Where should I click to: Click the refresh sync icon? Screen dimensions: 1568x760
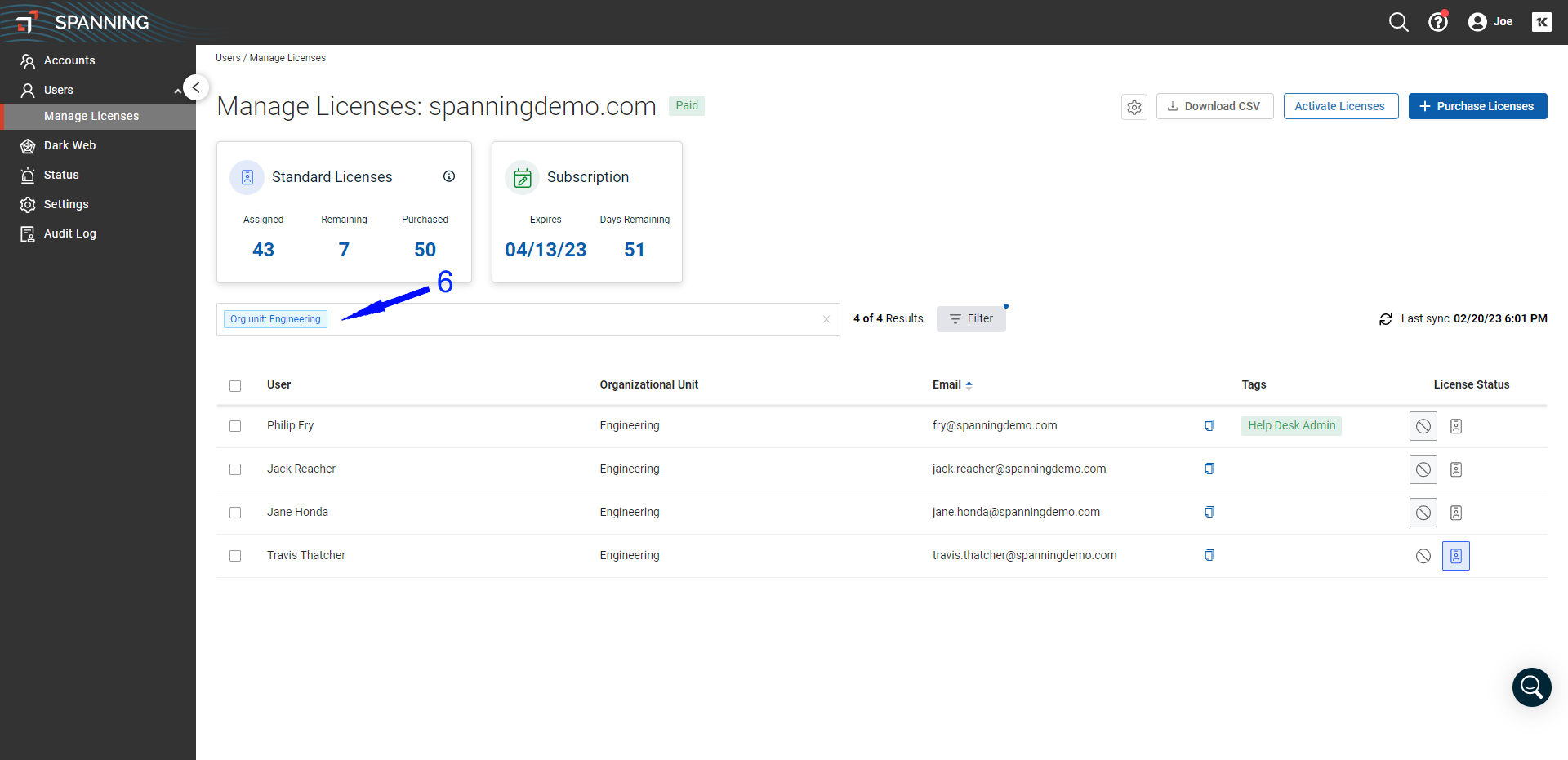coord(1386,319)
